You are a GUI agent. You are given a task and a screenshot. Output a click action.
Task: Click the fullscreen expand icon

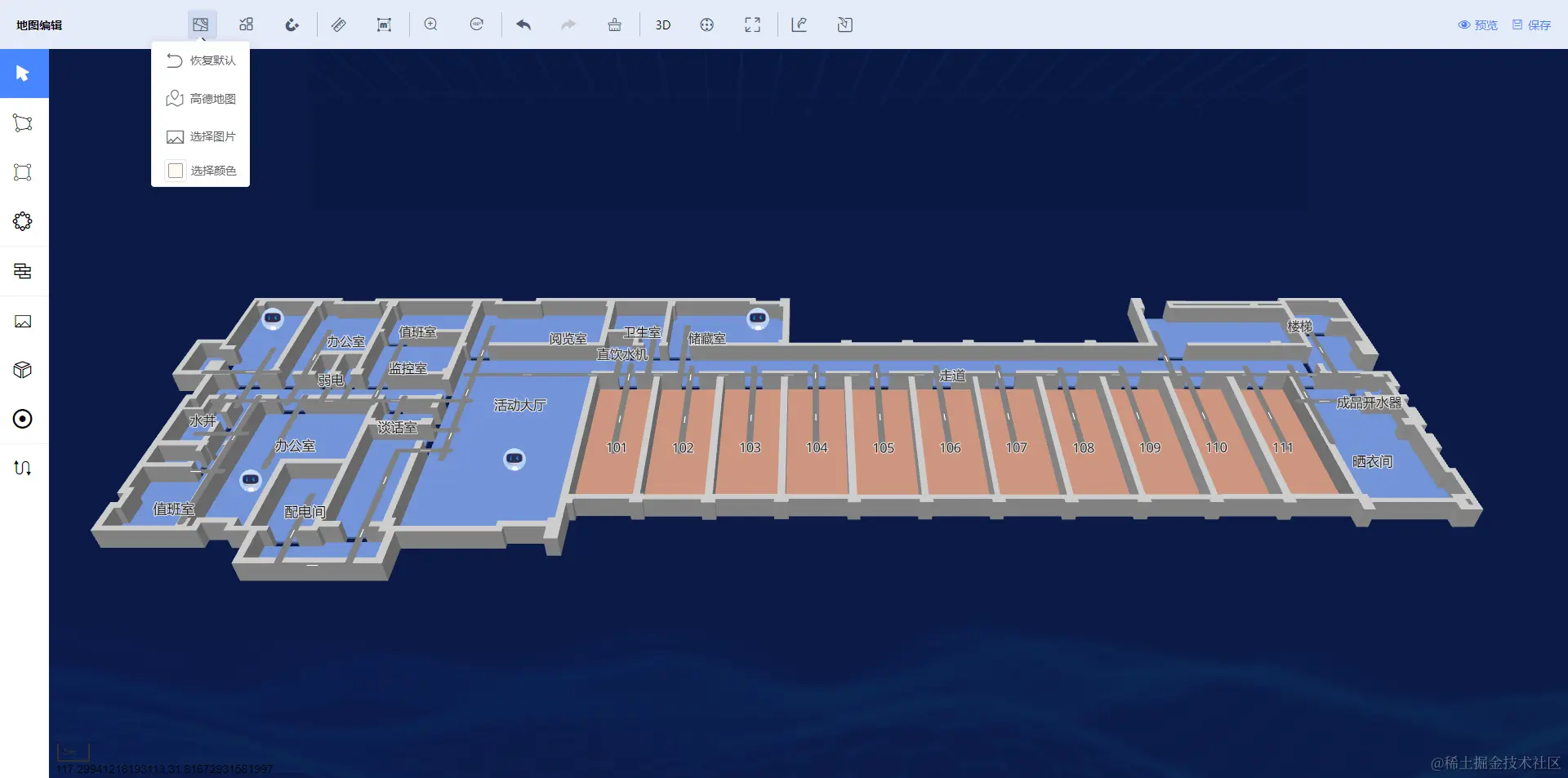753,24
